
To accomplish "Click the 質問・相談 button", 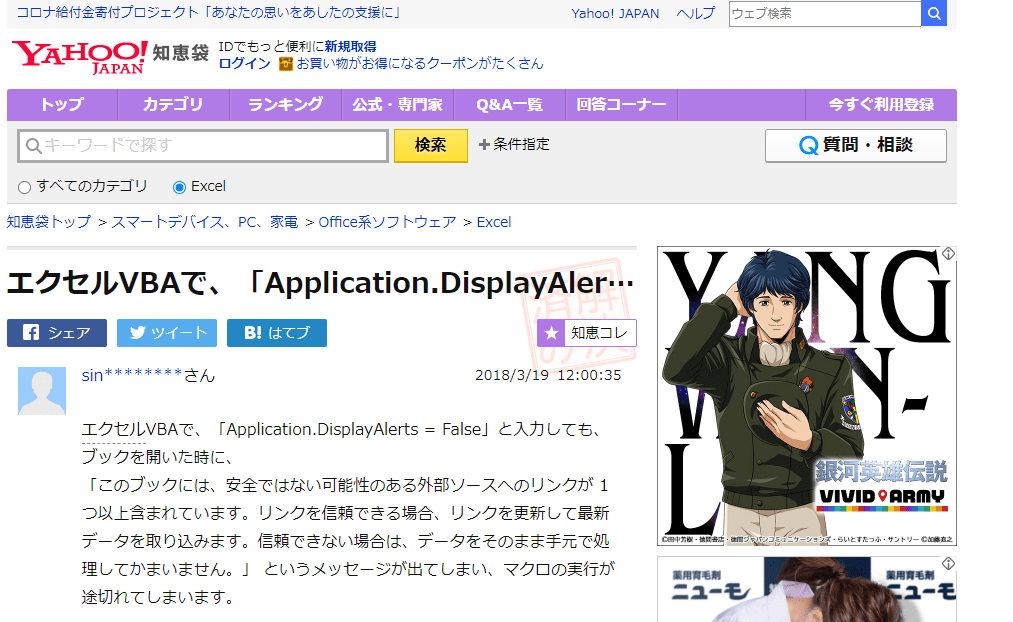I will (855, 145).
